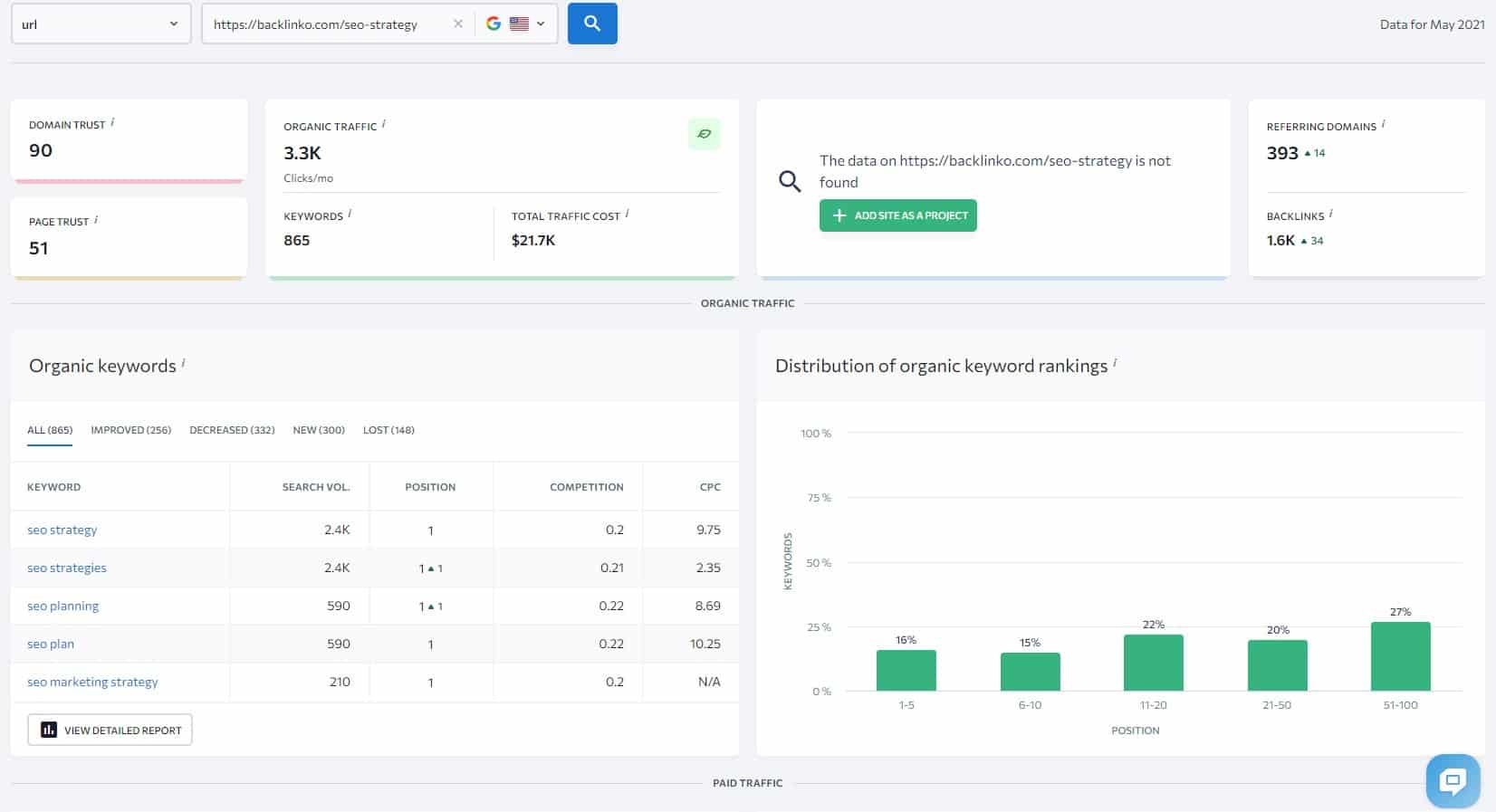
Task: Click the Add Site As A Project button
Action: click(897, 215)
